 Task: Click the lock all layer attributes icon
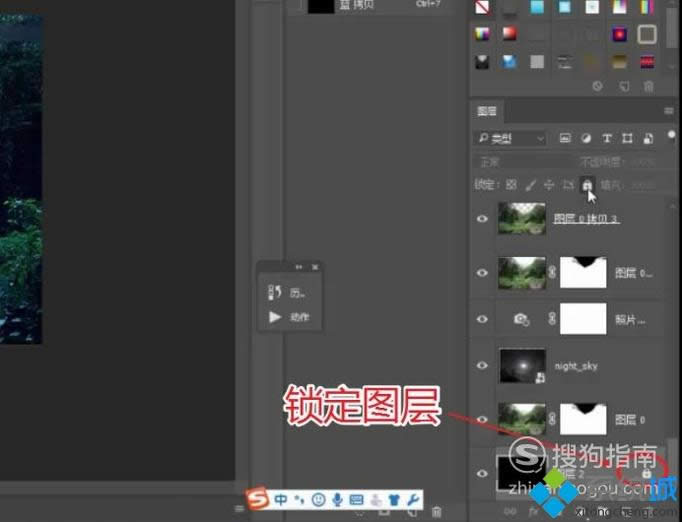coord(587,185)
